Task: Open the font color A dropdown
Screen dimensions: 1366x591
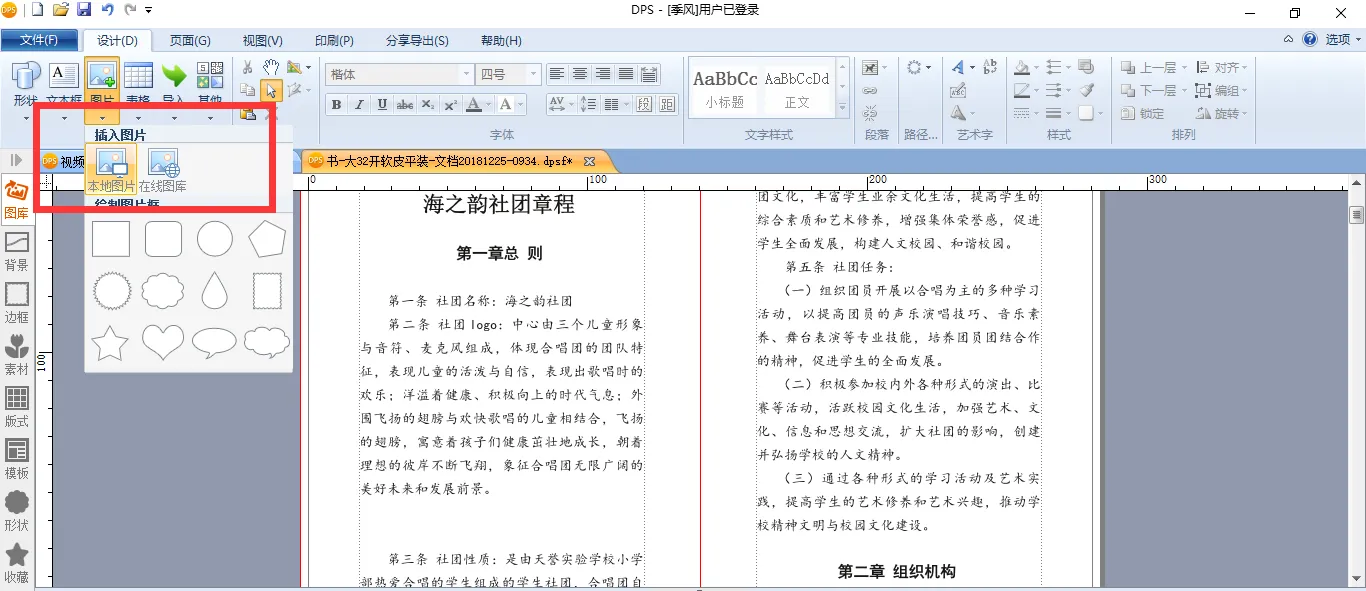Action: pos(487,105)
